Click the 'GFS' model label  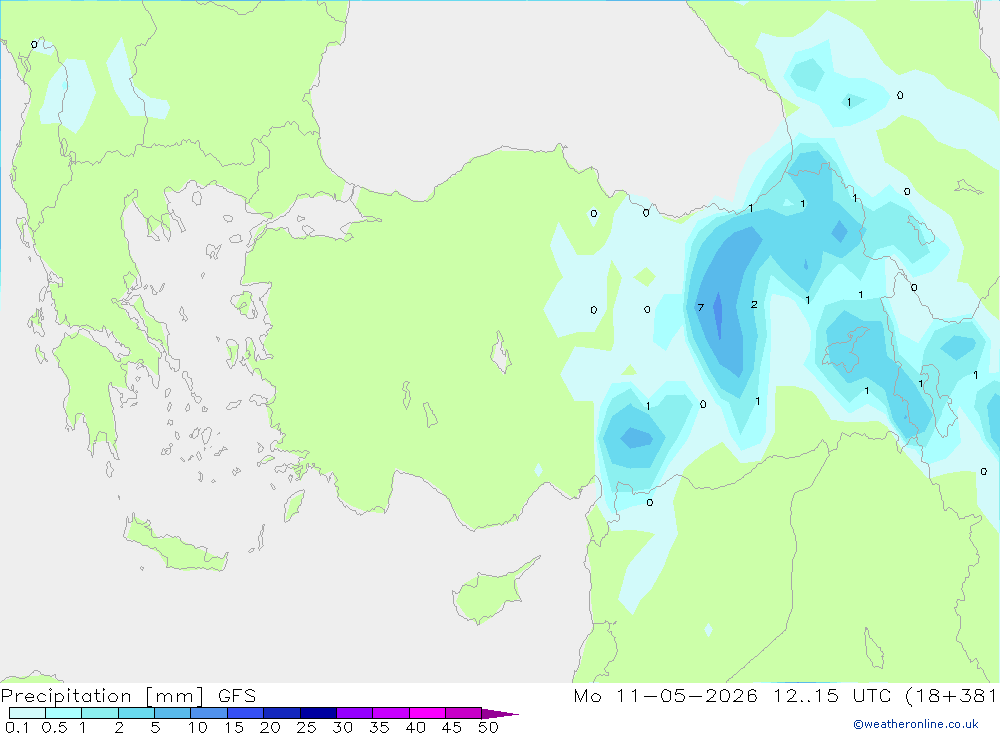coord(237,696)
